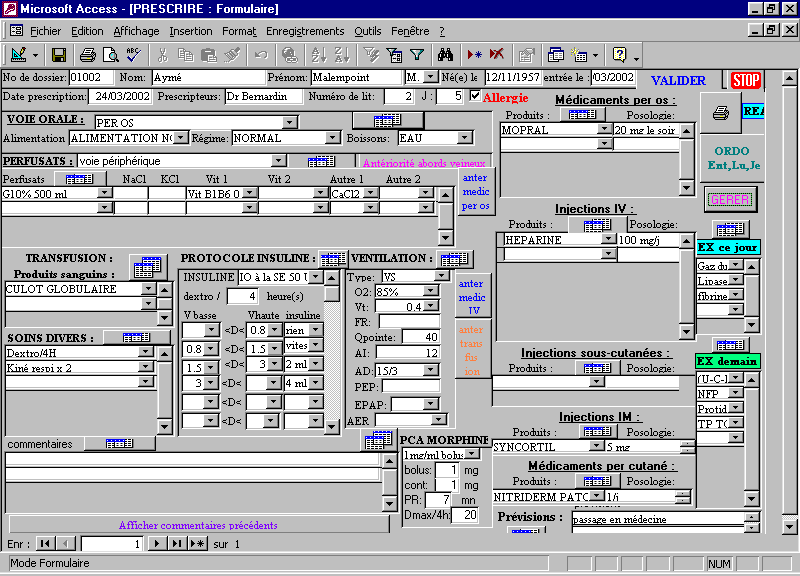Screen dimensions: 800x576
Task: Click the grid icon next to VENTILATION
Action: click(x=454, y=259)
